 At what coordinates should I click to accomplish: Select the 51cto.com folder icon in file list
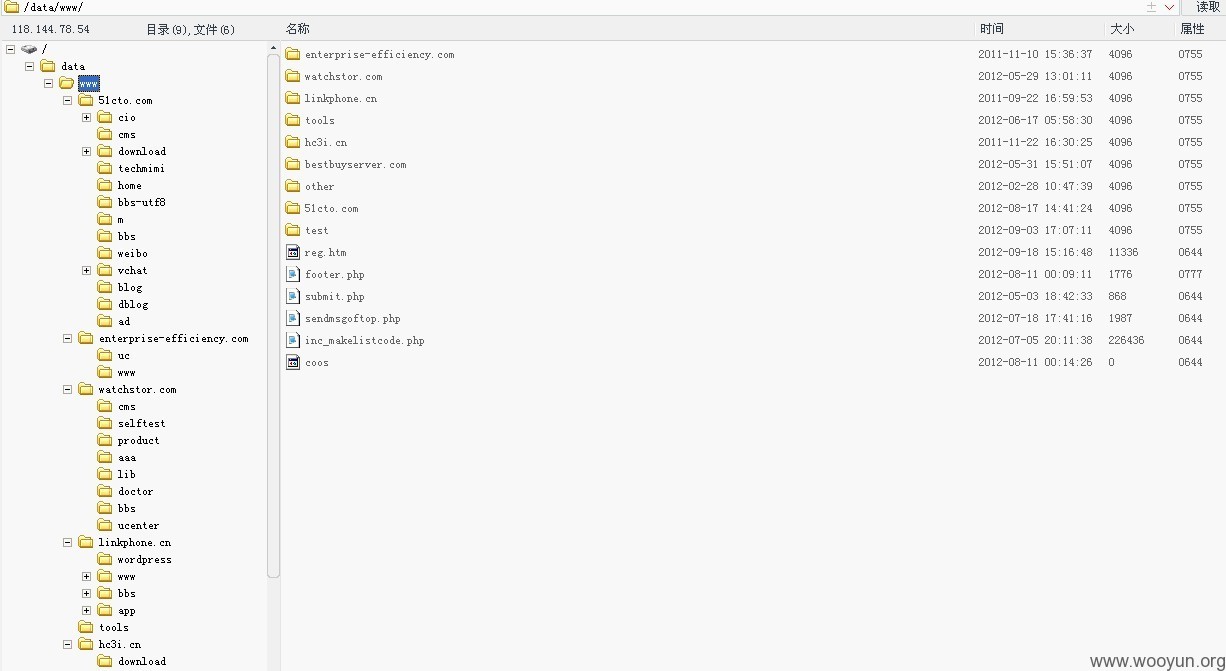point(293,208)
